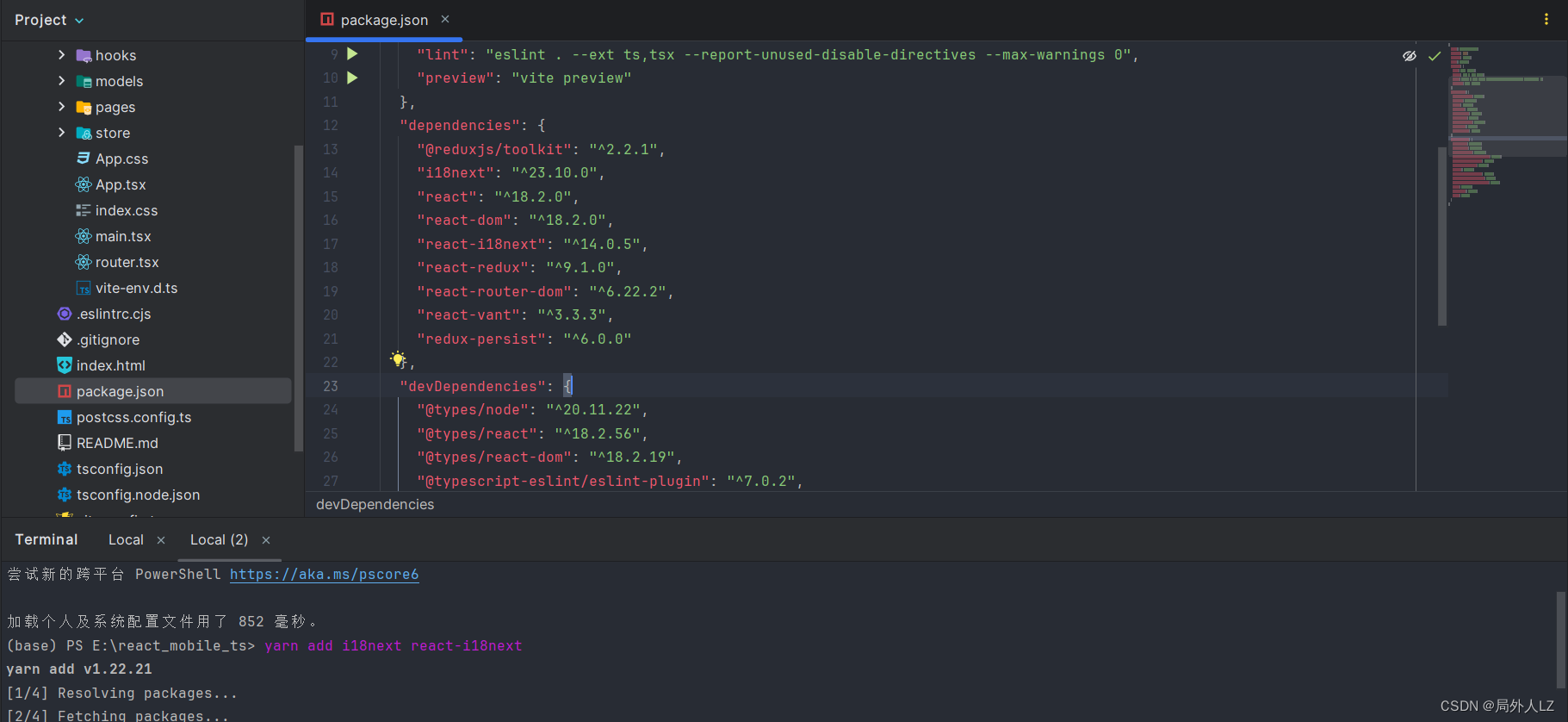Click the "redux-persist" dependency line
1568x722 pixels.
[524, 339]
